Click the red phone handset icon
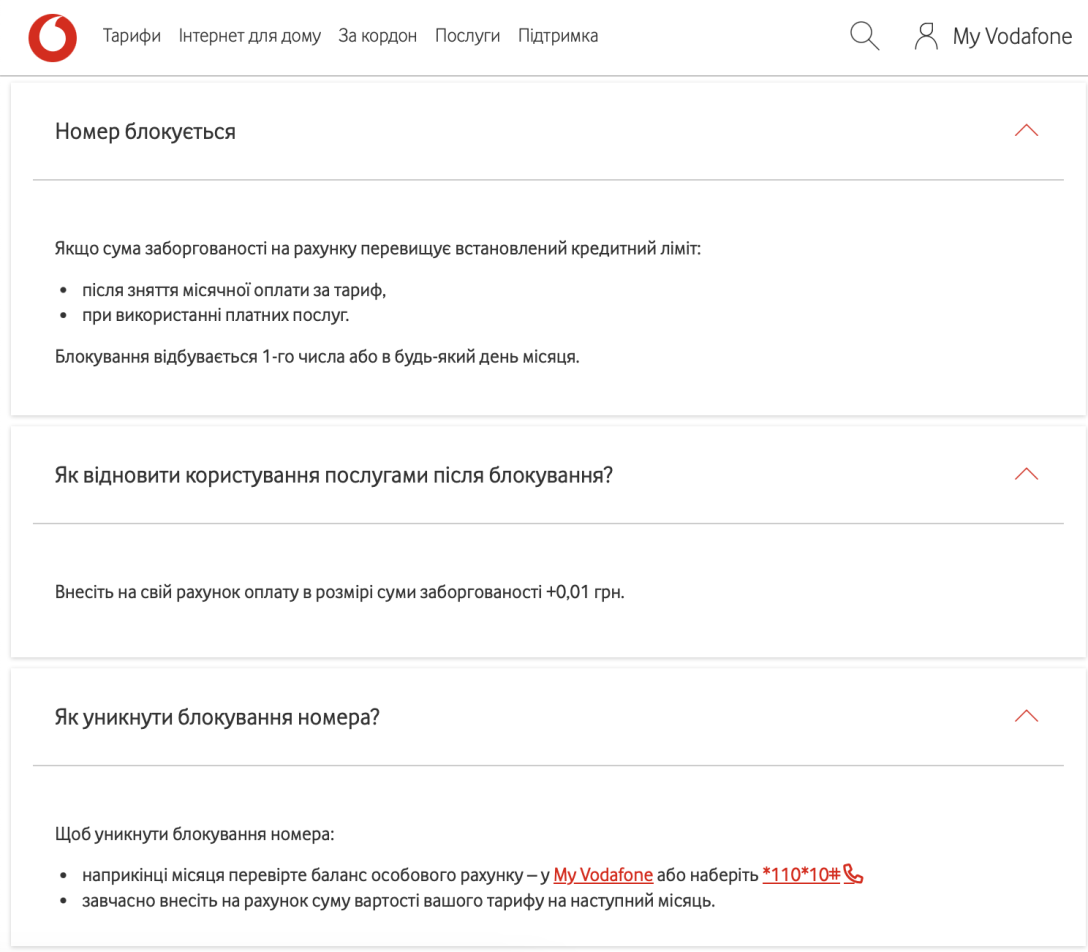The height and width of the screenshot is (952, 1088). 853,875
